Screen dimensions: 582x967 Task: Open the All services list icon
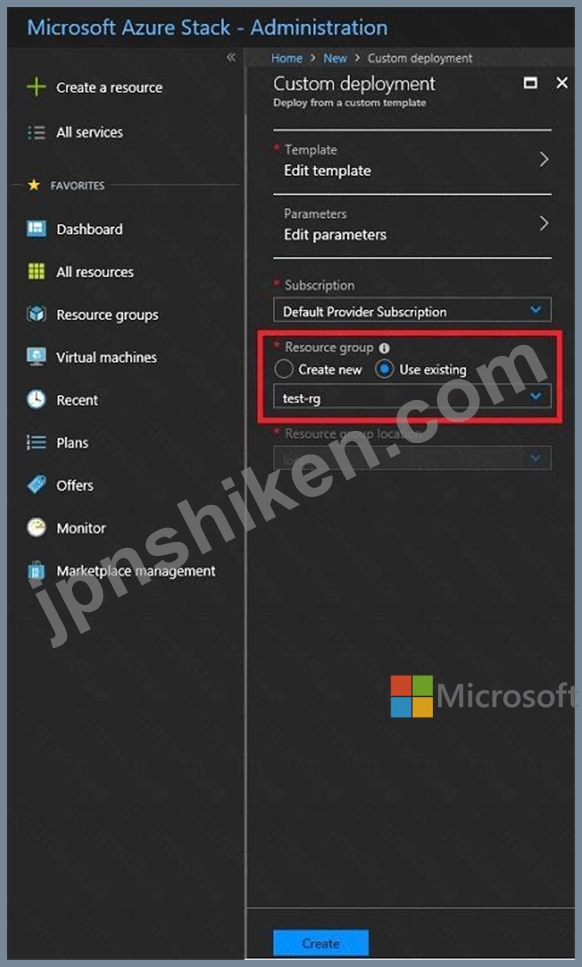coord(36,132)
